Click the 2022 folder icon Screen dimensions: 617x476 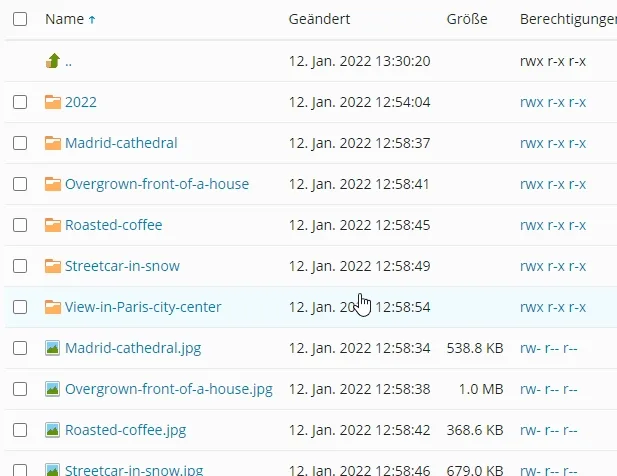pyautogui.click(x=53, y=102)
